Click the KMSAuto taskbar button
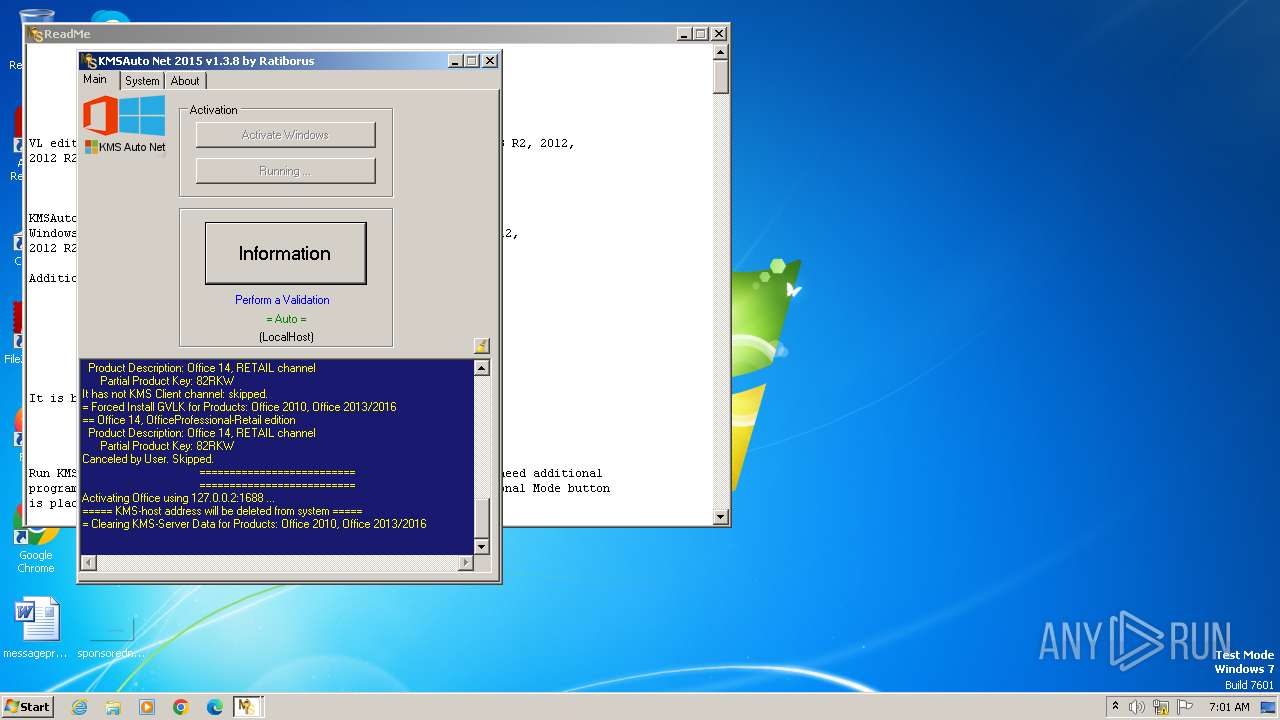This screenshot has height=720, width=1280. [x=247, y=707]
